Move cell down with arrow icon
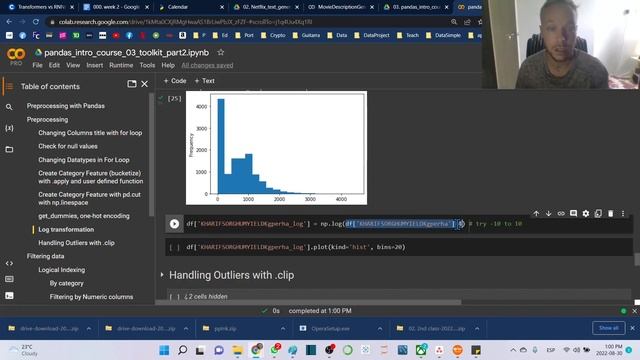The height and width of the screenshot is (360, 640). [x=549, y=213]
